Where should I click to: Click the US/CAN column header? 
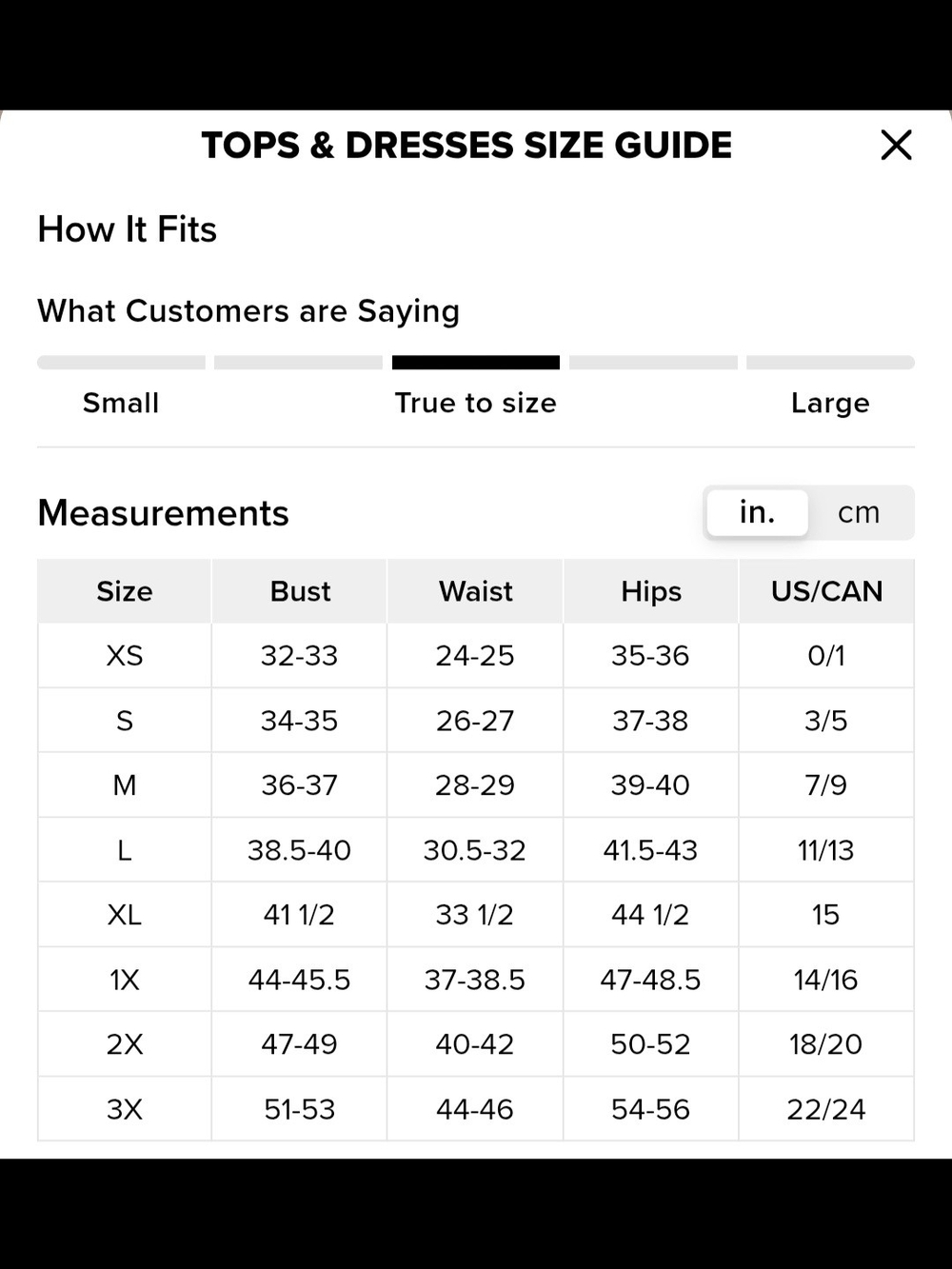pos(826,591)
